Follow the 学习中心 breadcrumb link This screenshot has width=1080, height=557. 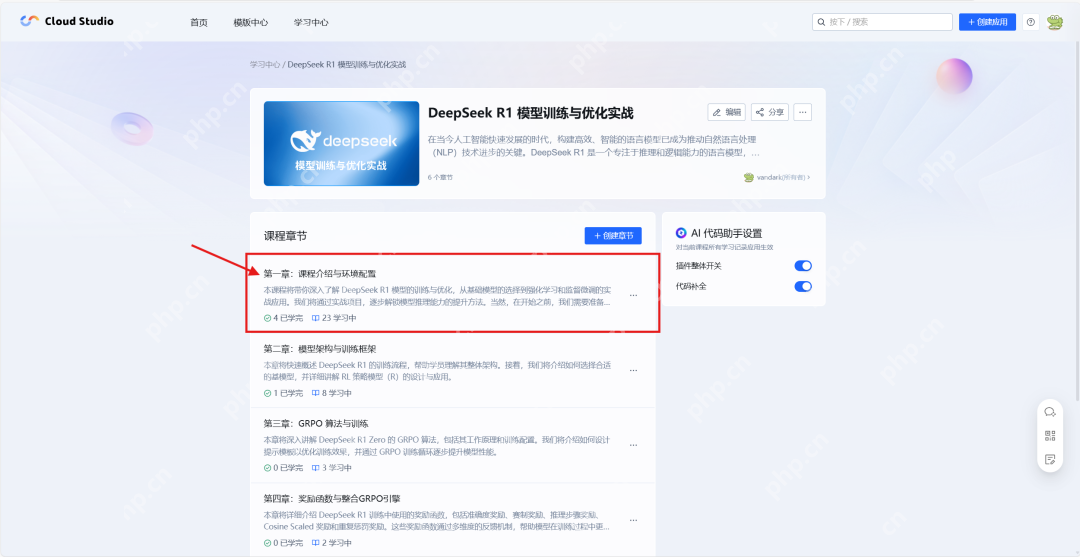tap(265, 64)
